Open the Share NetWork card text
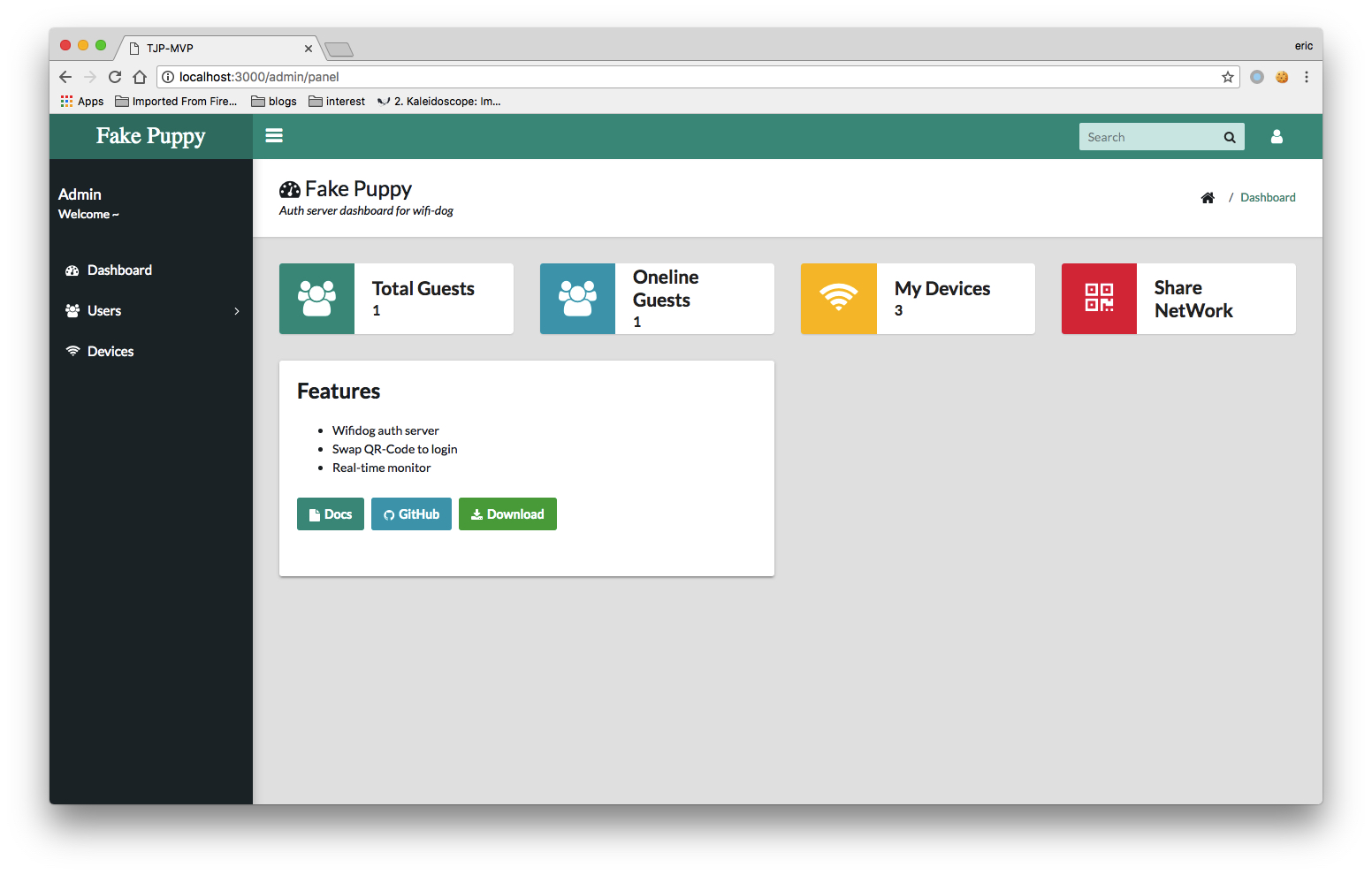 [1193, 299]
